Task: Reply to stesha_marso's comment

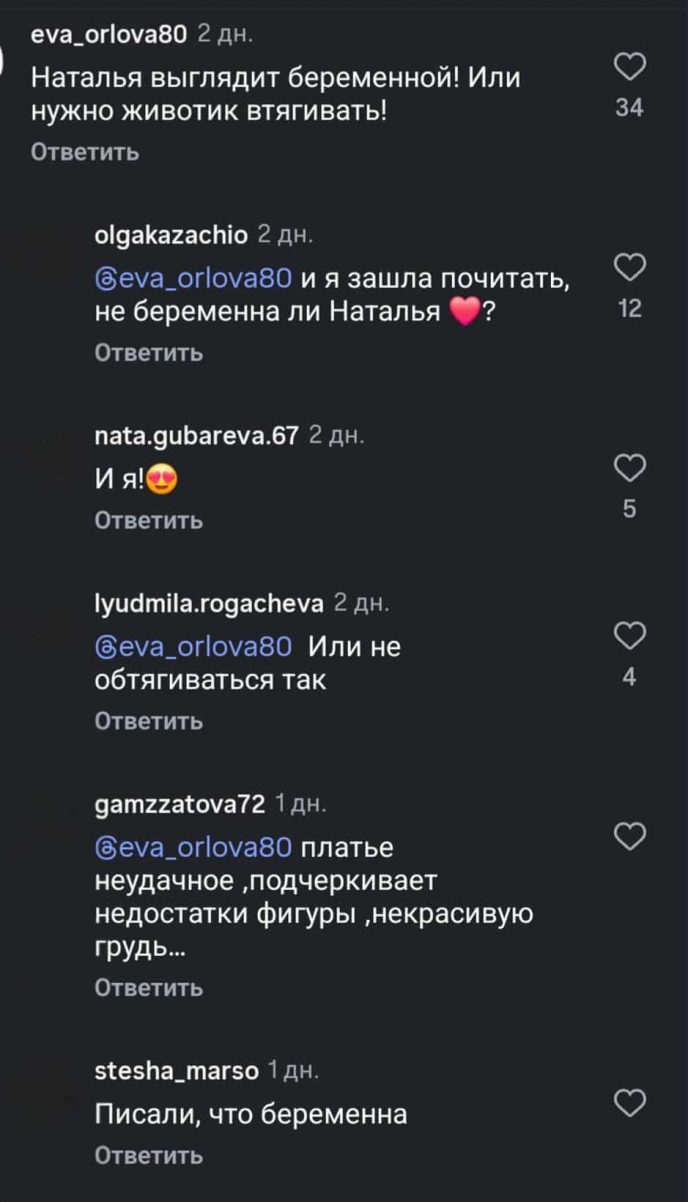Action: (x=148, y=1155)
